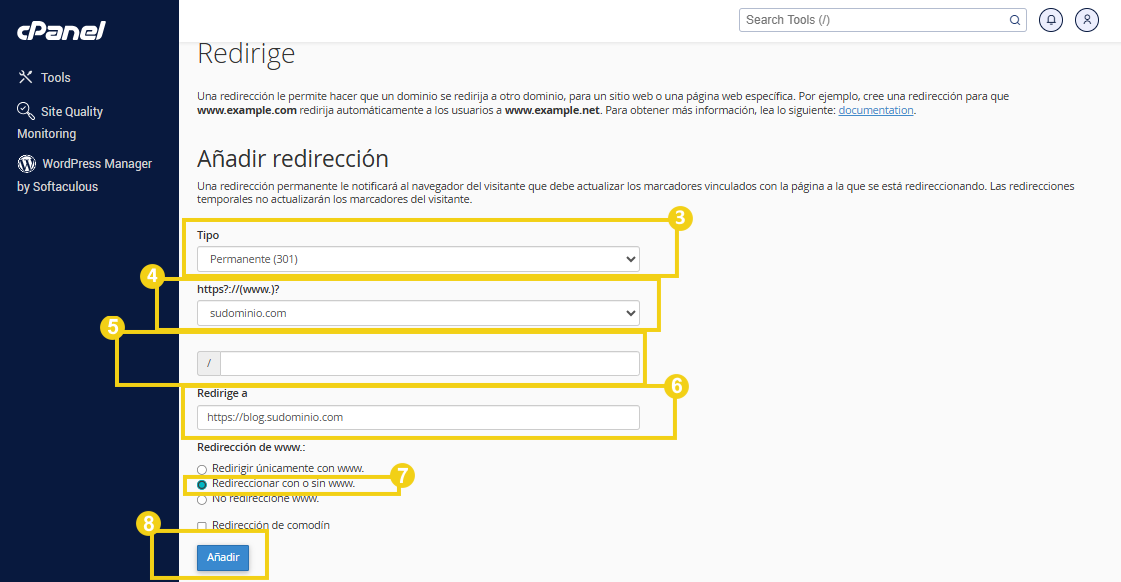Click the cPanel logo
Image resolution: width=1121 pixels, height=582 pixels.
coord(61,31)
